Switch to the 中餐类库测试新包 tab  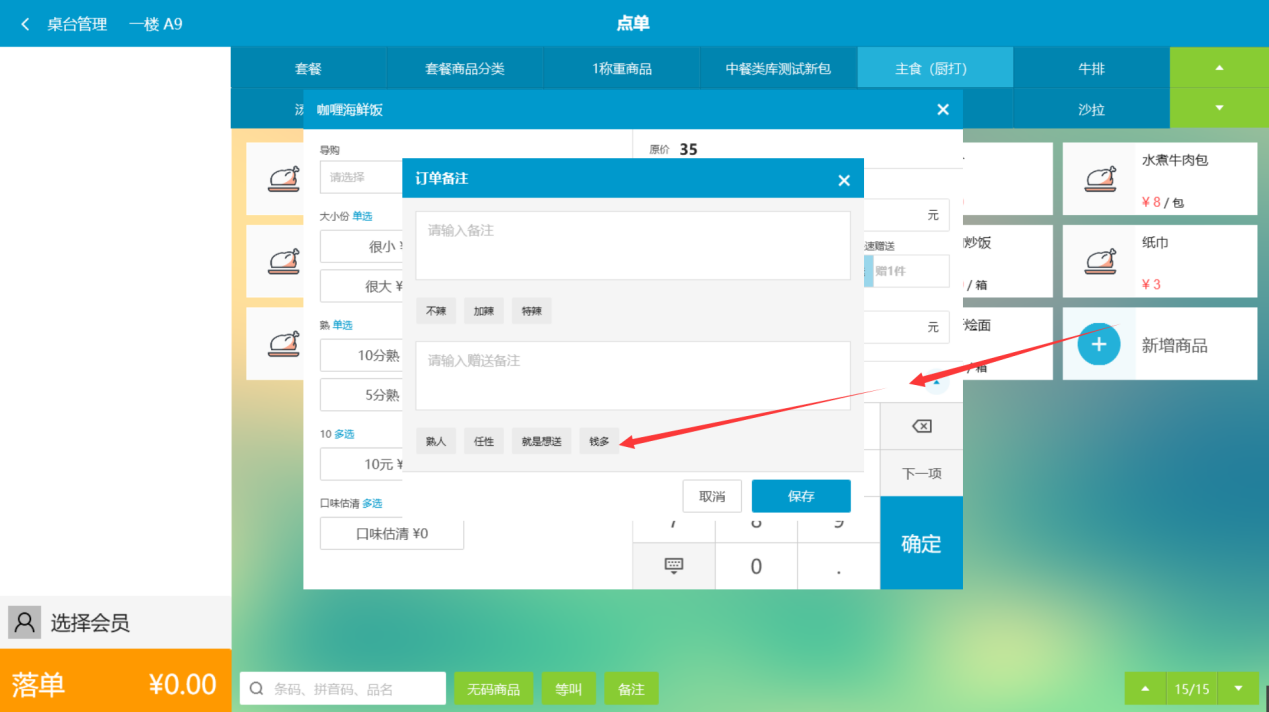779,68
